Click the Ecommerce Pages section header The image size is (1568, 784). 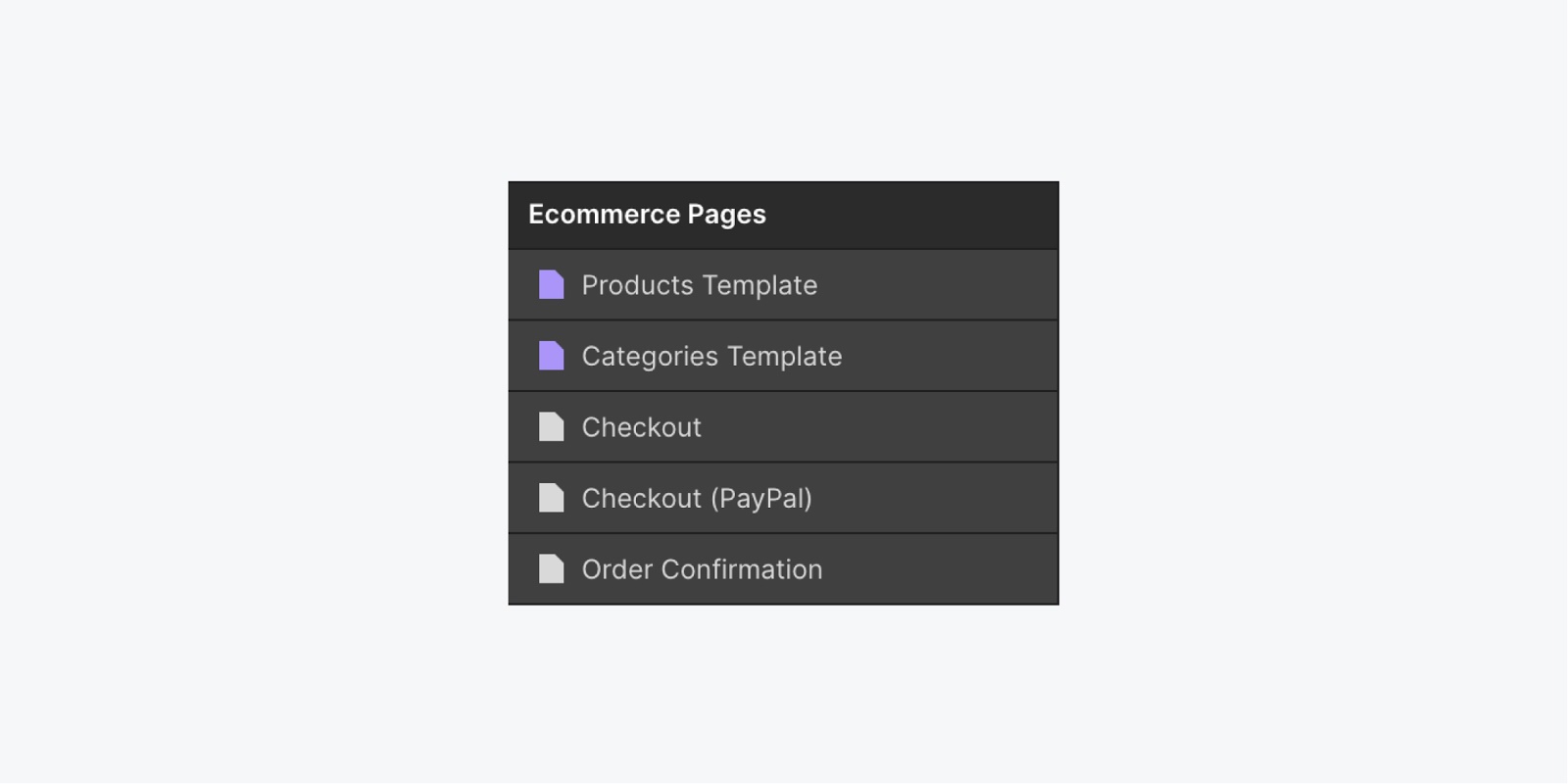[x=783, y=215]
